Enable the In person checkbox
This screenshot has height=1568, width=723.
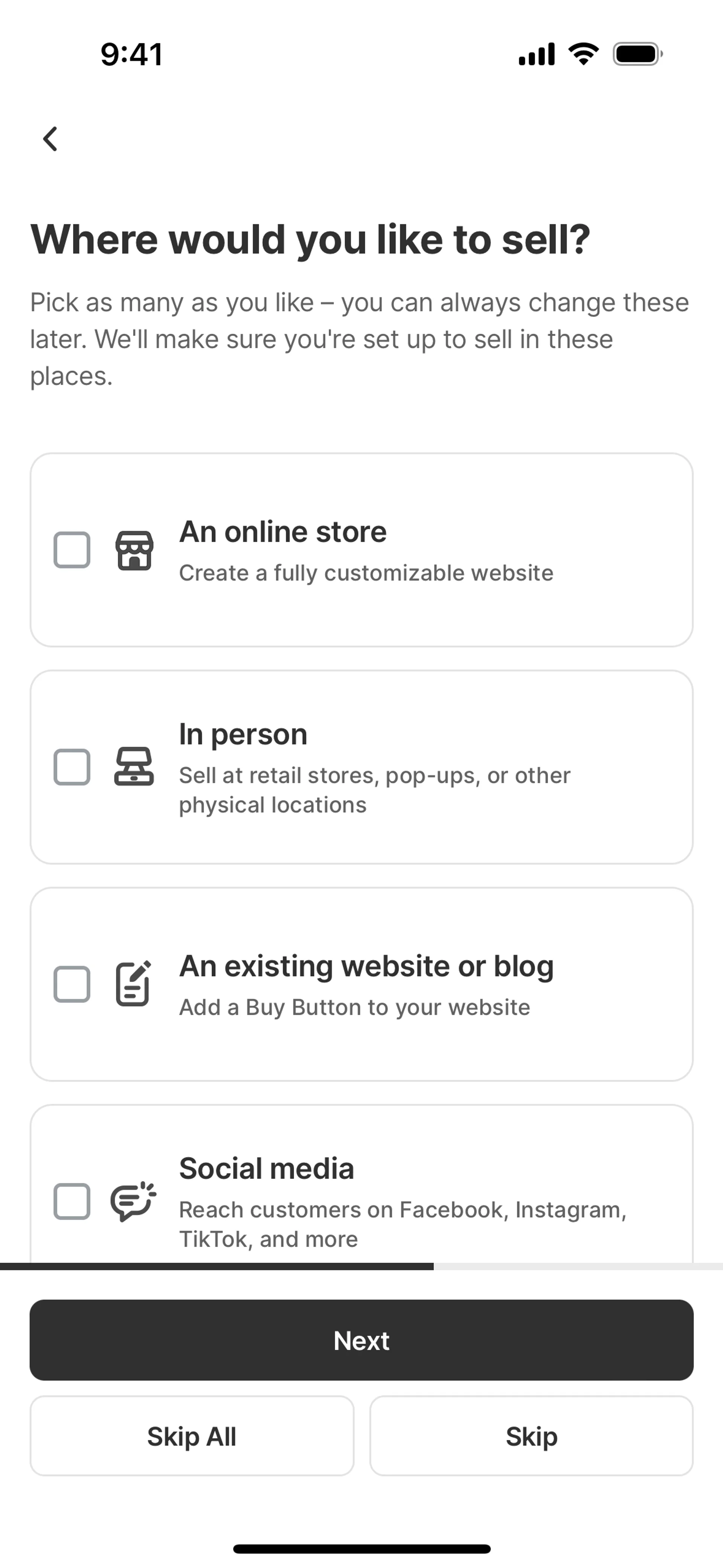[72, 767]
